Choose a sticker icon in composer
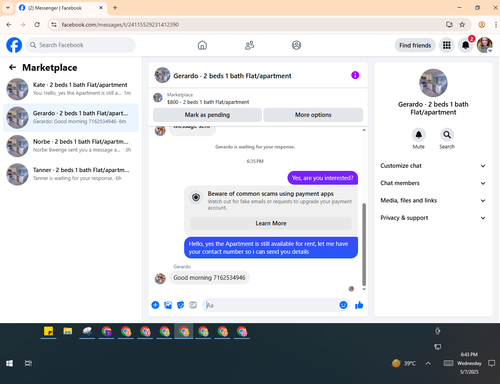 point(180,305)
